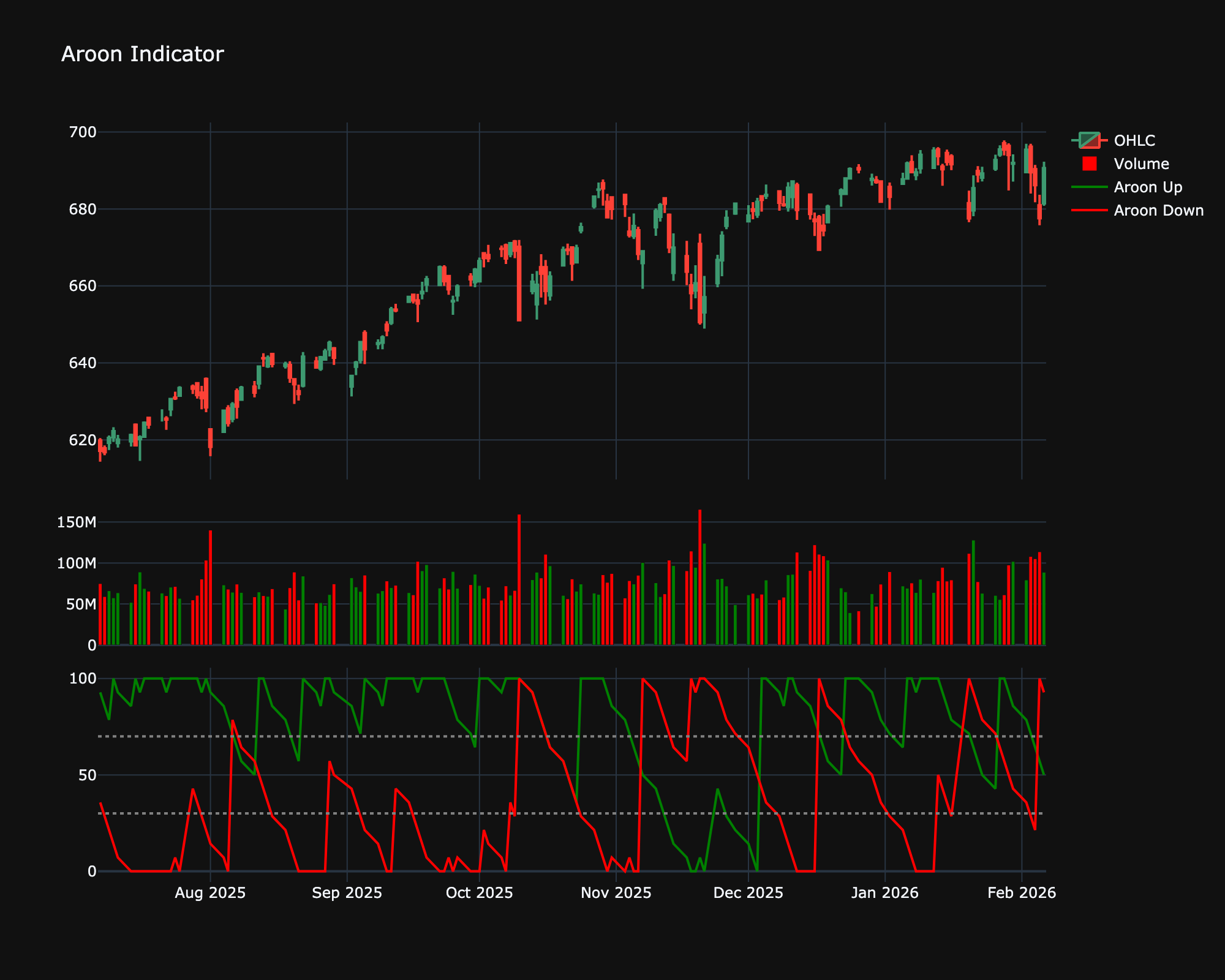1225x980 pixels.
Task: Click the Aug 2025 x-axis label
Action: [x=210, y=893]
